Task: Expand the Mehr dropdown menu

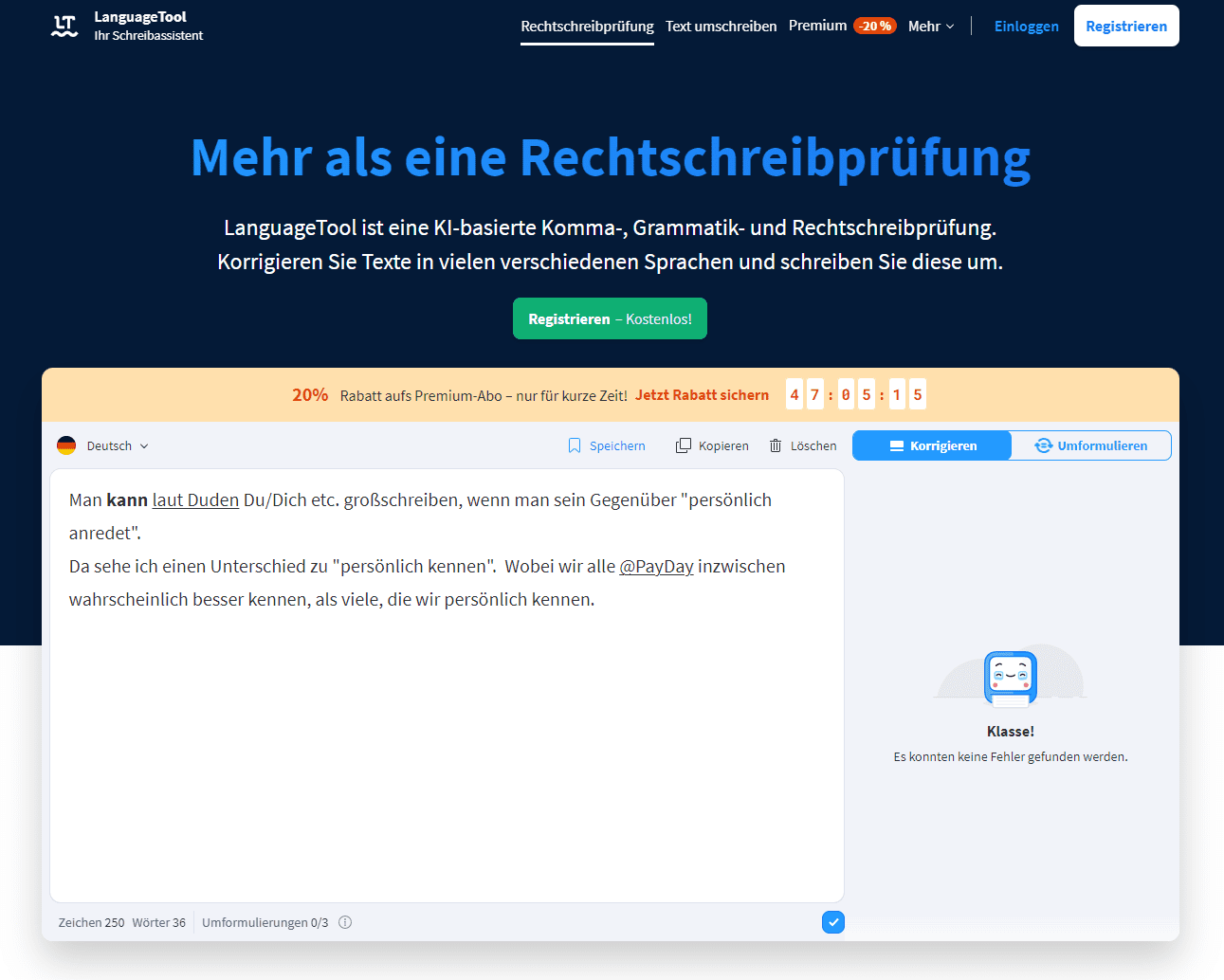Action: coord(931,27)
